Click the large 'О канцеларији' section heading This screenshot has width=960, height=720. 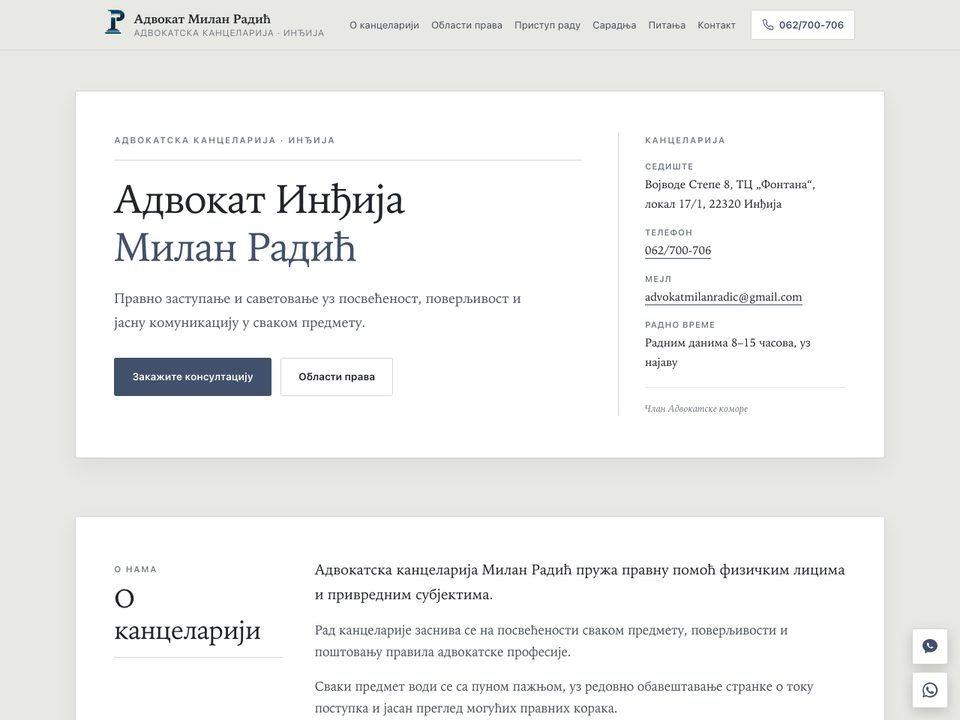[x=187, y=614]
